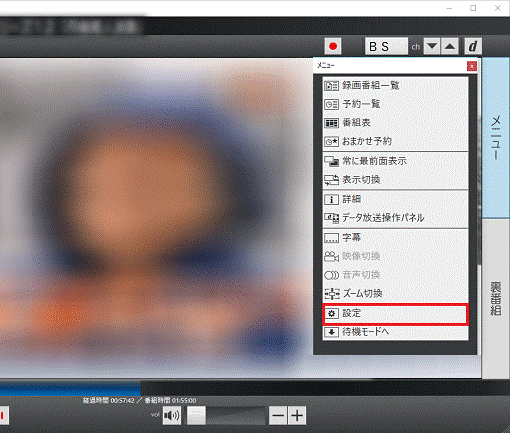
Task: Select the 表示切換 menu entry
Action: [395, 180]
